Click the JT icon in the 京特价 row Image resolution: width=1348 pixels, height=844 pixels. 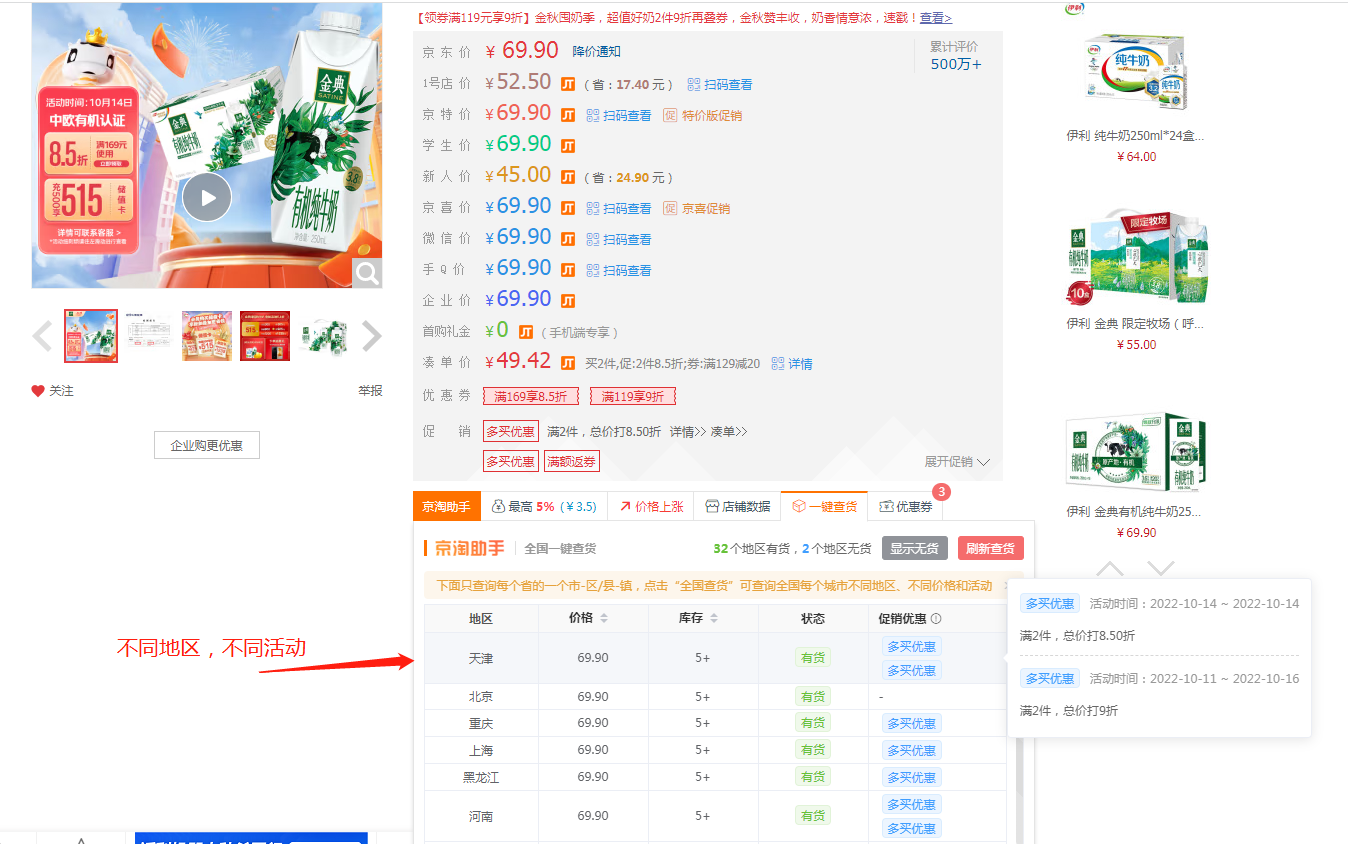coord(568,115)
